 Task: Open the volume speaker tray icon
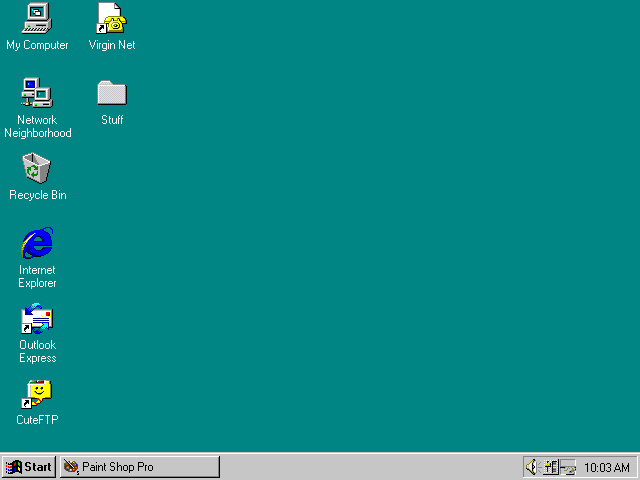pos(531,467)
